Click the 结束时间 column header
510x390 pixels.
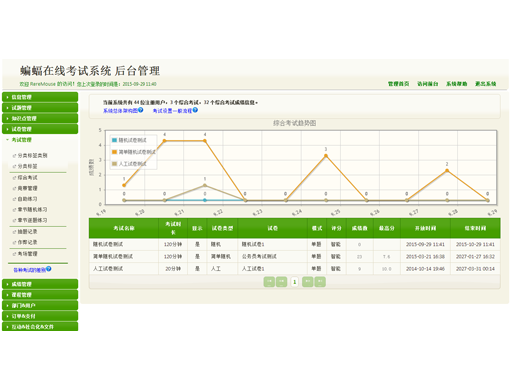click(475, 228)
